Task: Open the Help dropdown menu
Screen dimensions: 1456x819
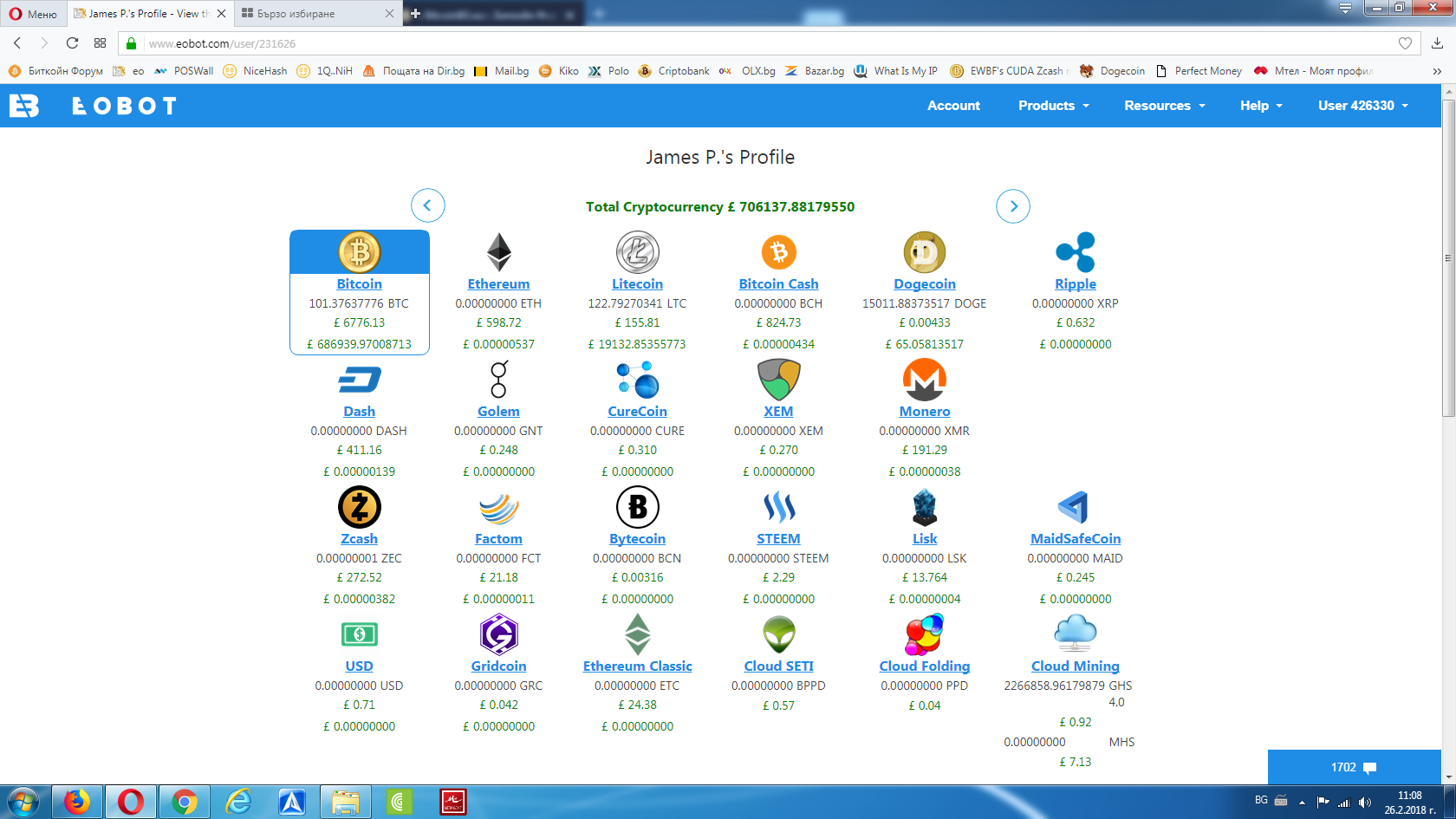Action: tap(1261, 106)
